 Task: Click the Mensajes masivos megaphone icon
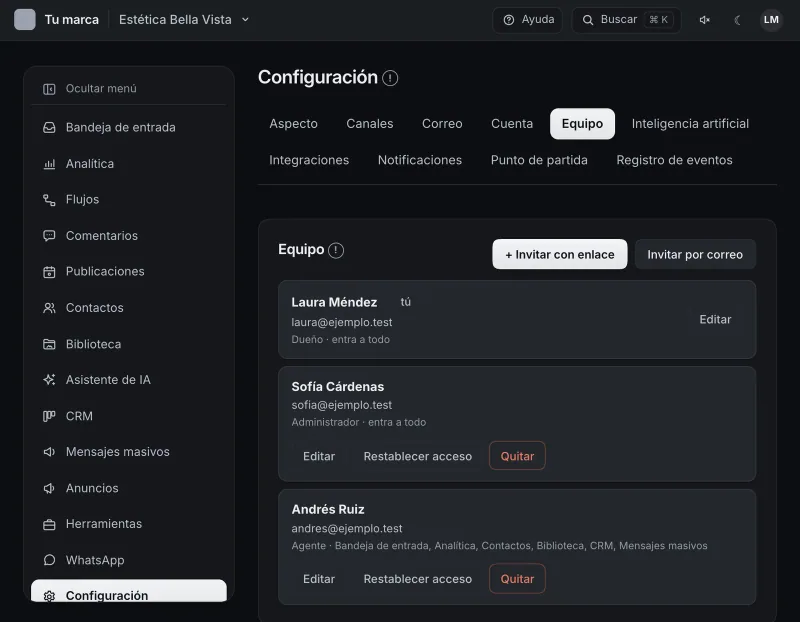click(49, 452)
